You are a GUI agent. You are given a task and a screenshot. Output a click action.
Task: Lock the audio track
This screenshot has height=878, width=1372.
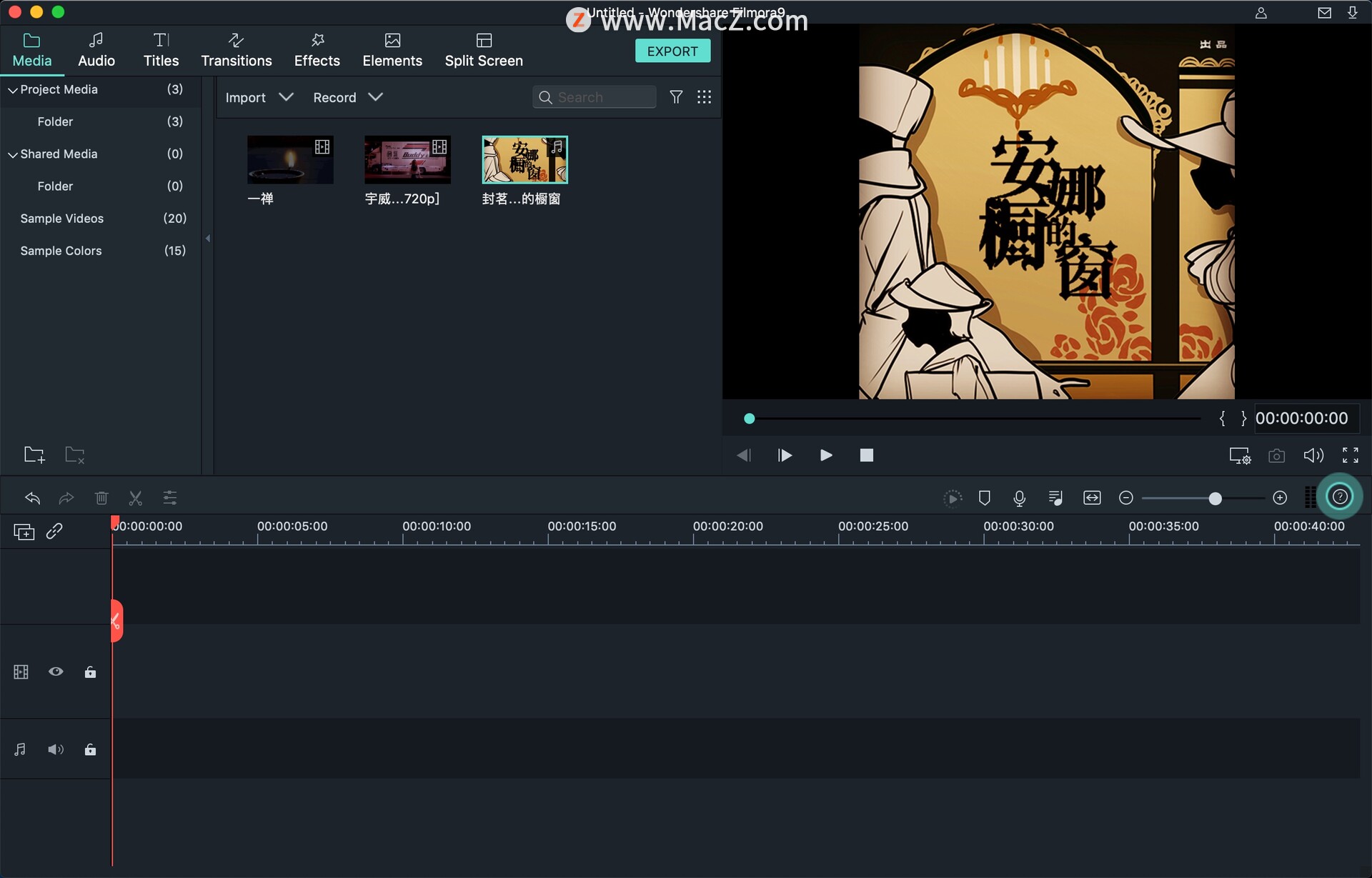point(90,750)
